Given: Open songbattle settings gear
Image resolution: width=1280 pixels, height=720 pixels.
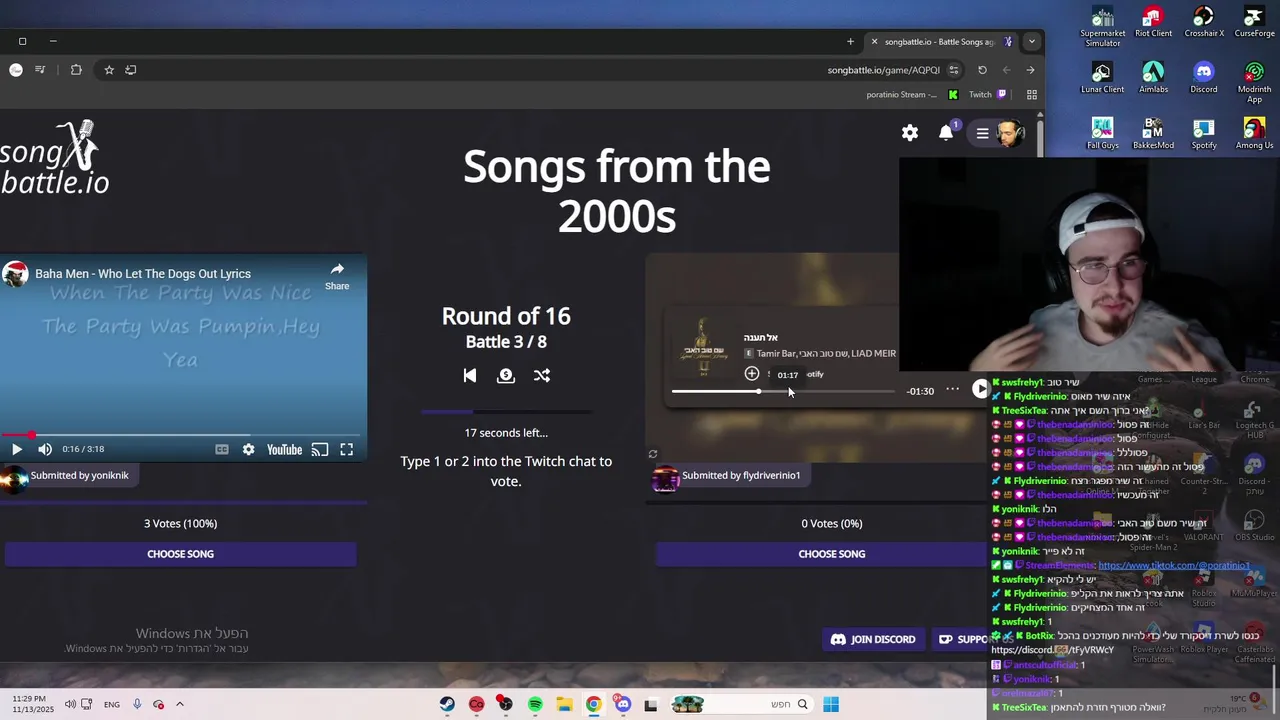Looking at the screenshot, I should (x=910, y=133).
